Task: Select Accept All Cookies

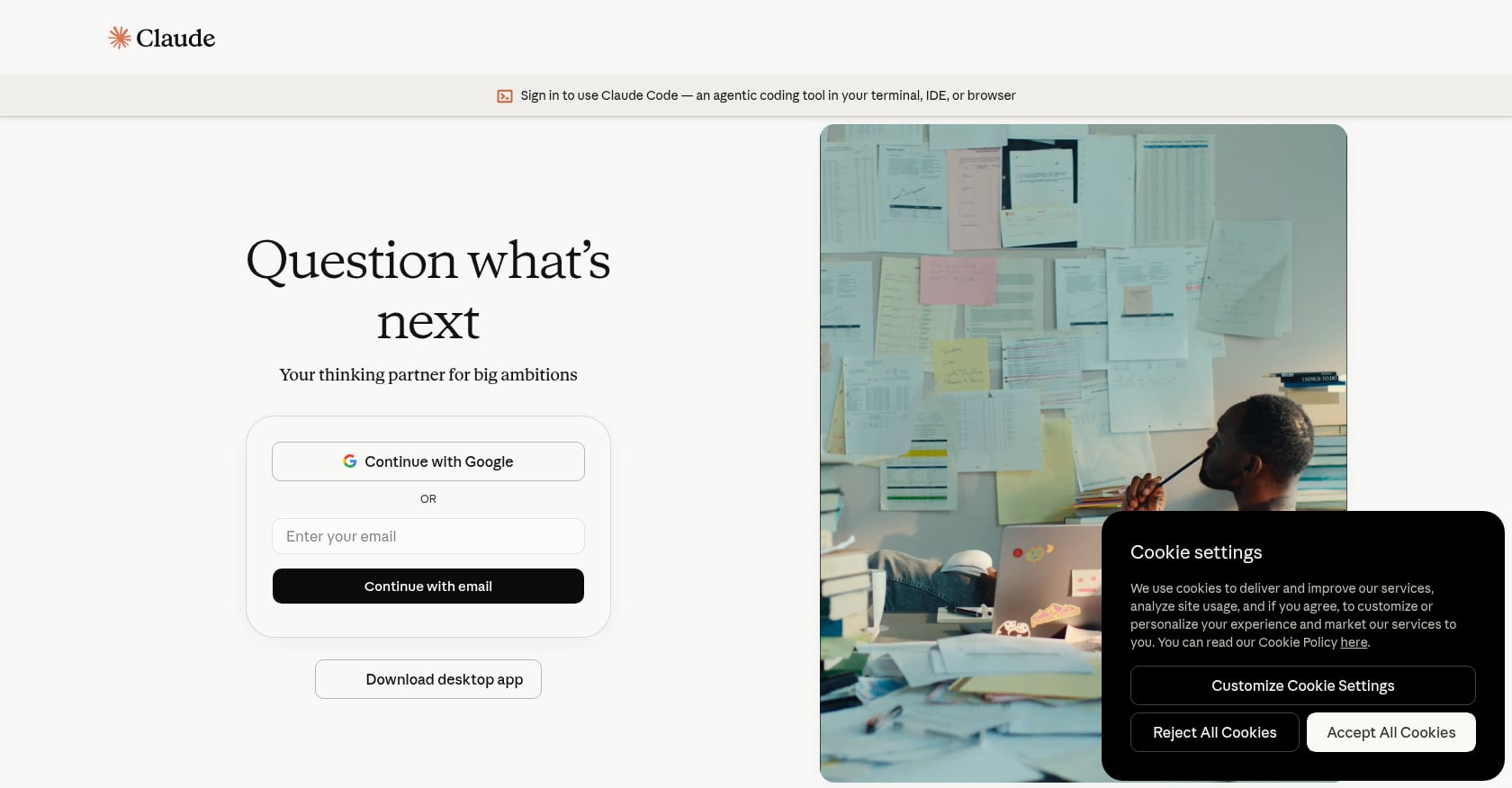Action: [x=1391, y=732]
